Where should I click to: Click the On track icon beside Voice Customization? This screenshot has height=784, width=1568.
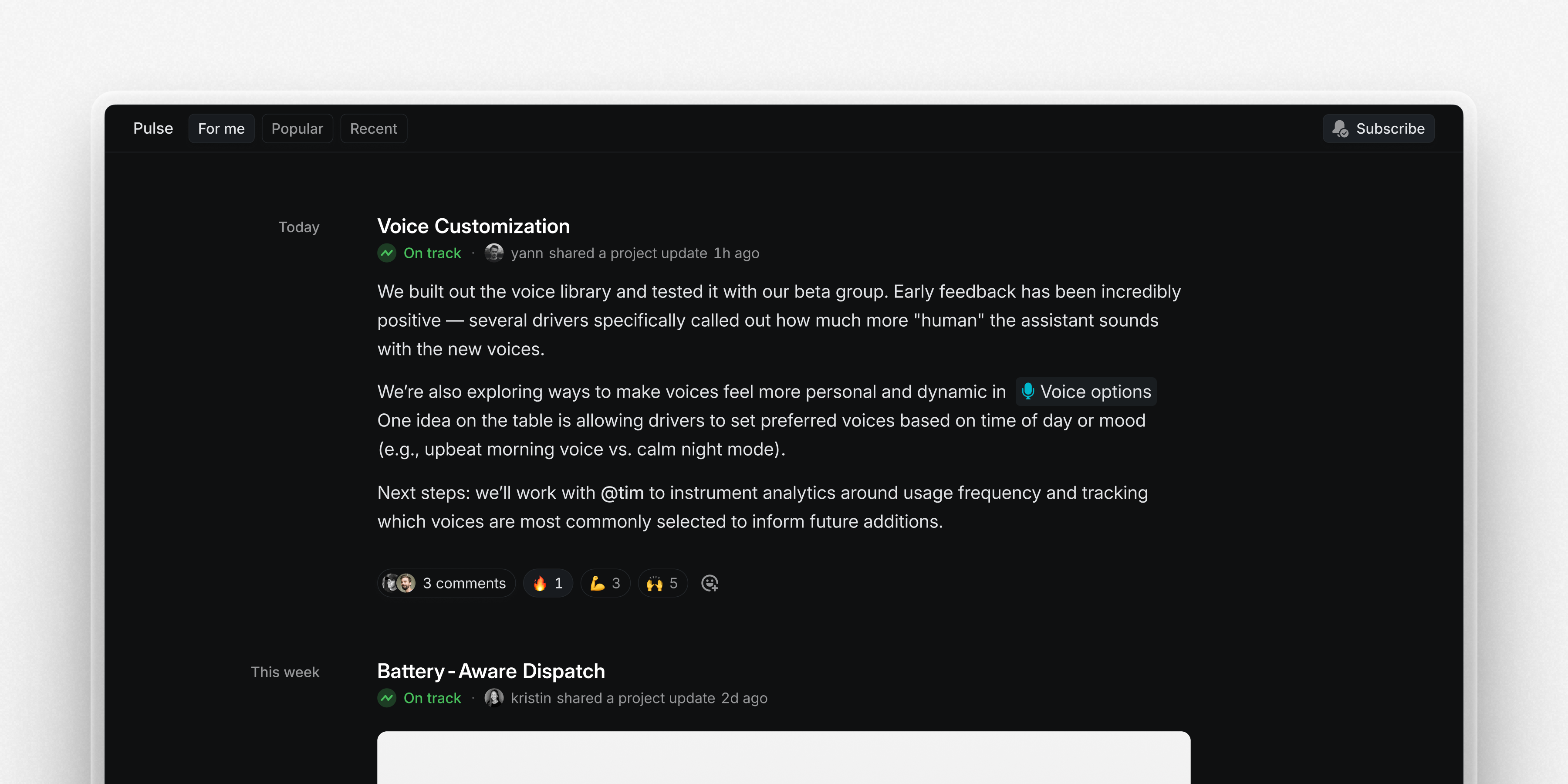tap(387, 253)
